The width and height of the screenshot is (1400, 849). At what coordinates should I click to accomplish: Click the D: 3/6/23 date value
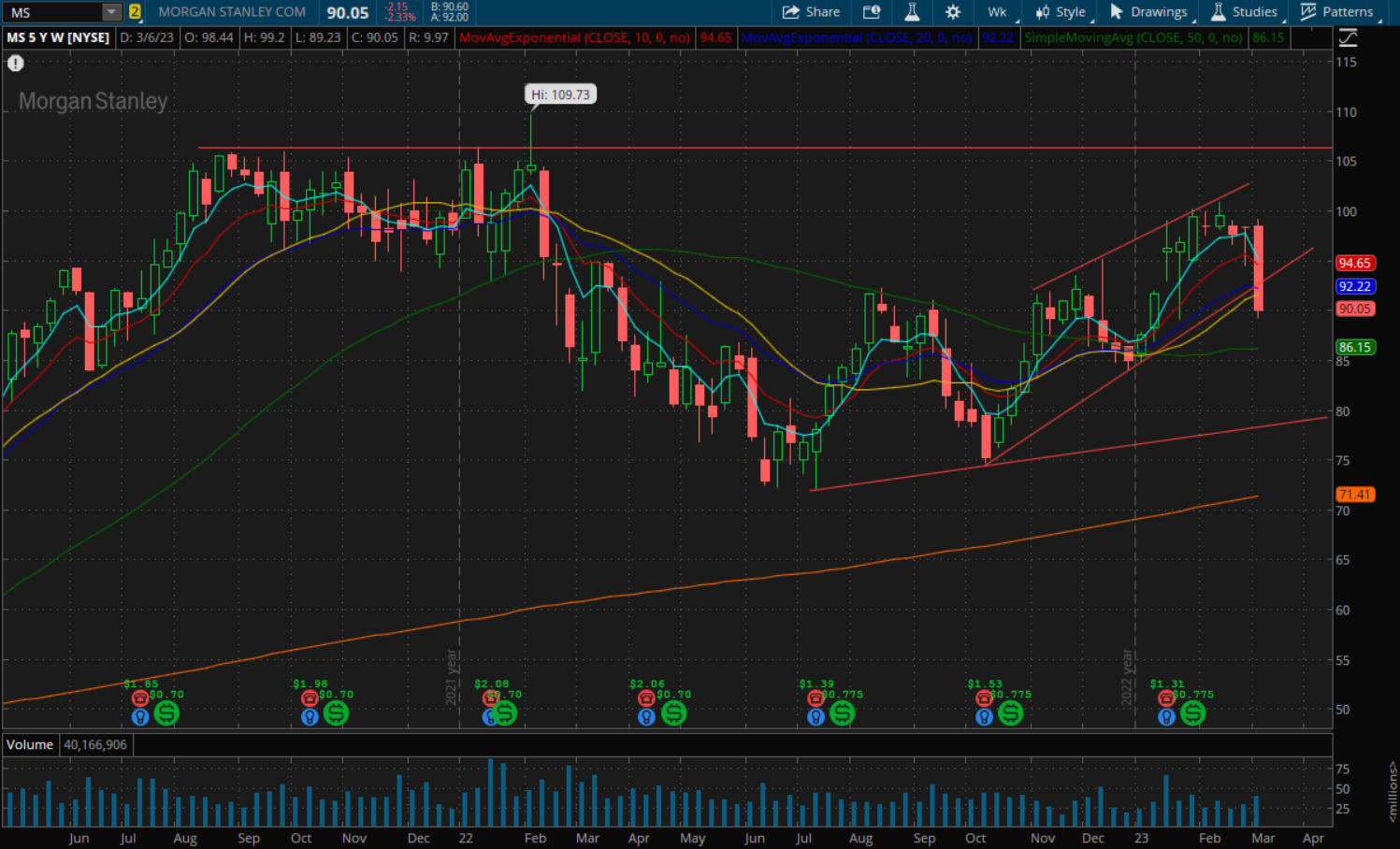point(147,37)
